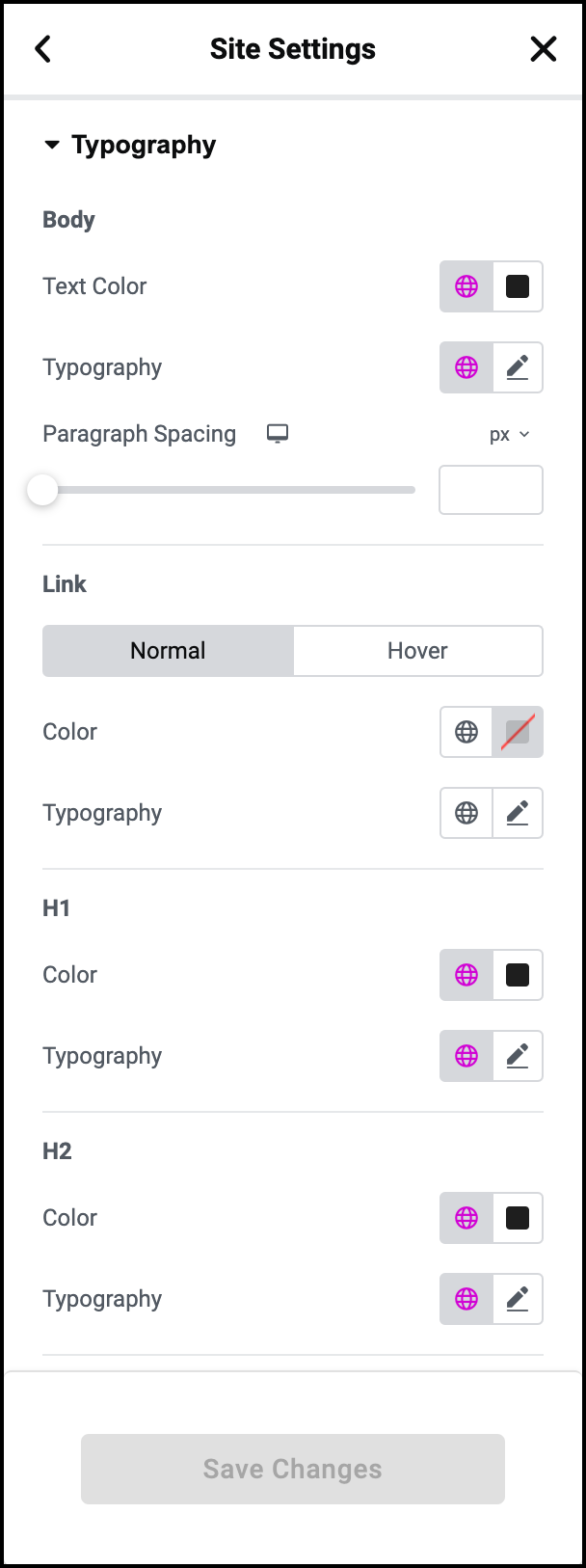Edit Link Typography with pencil icon
Viewport: 586px width, 1568px height.
coord(518,813)
